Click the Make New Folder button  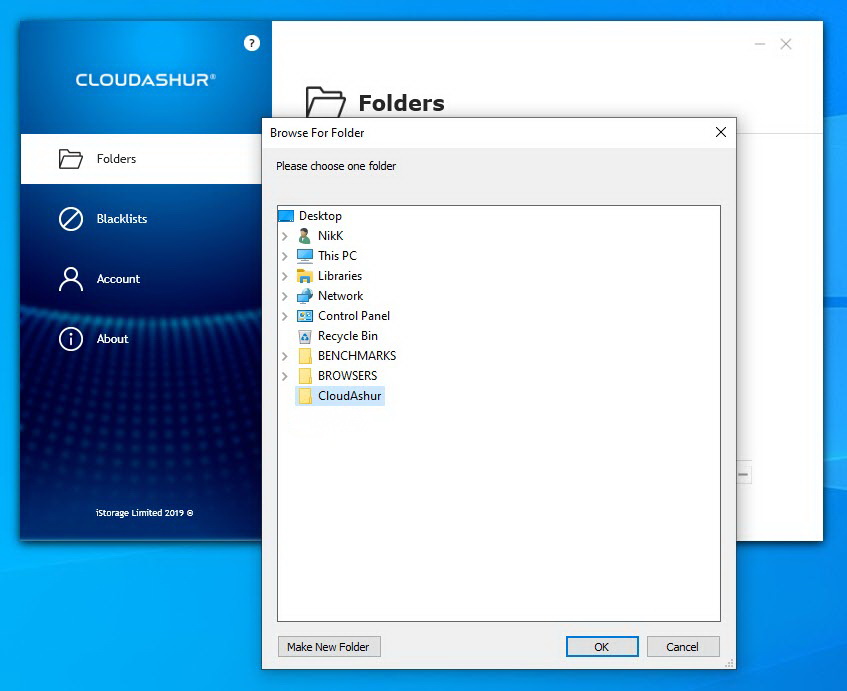click(x=329, y=647)
